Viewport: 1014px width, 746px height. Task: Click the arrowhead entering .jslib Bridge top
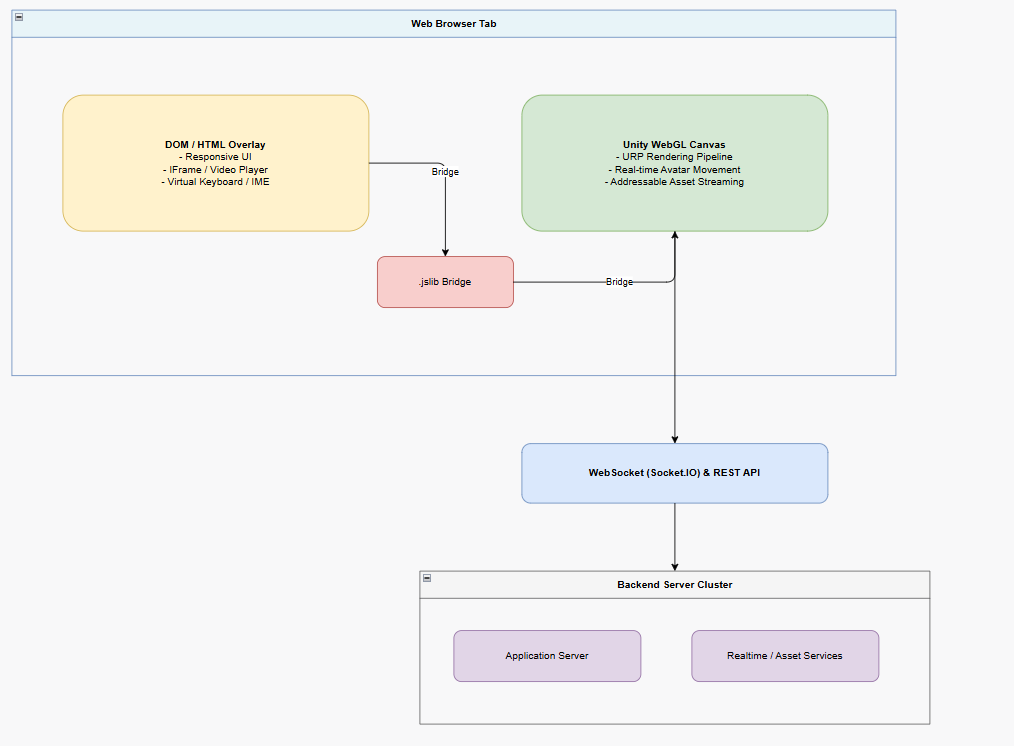[x=445, y=253]
